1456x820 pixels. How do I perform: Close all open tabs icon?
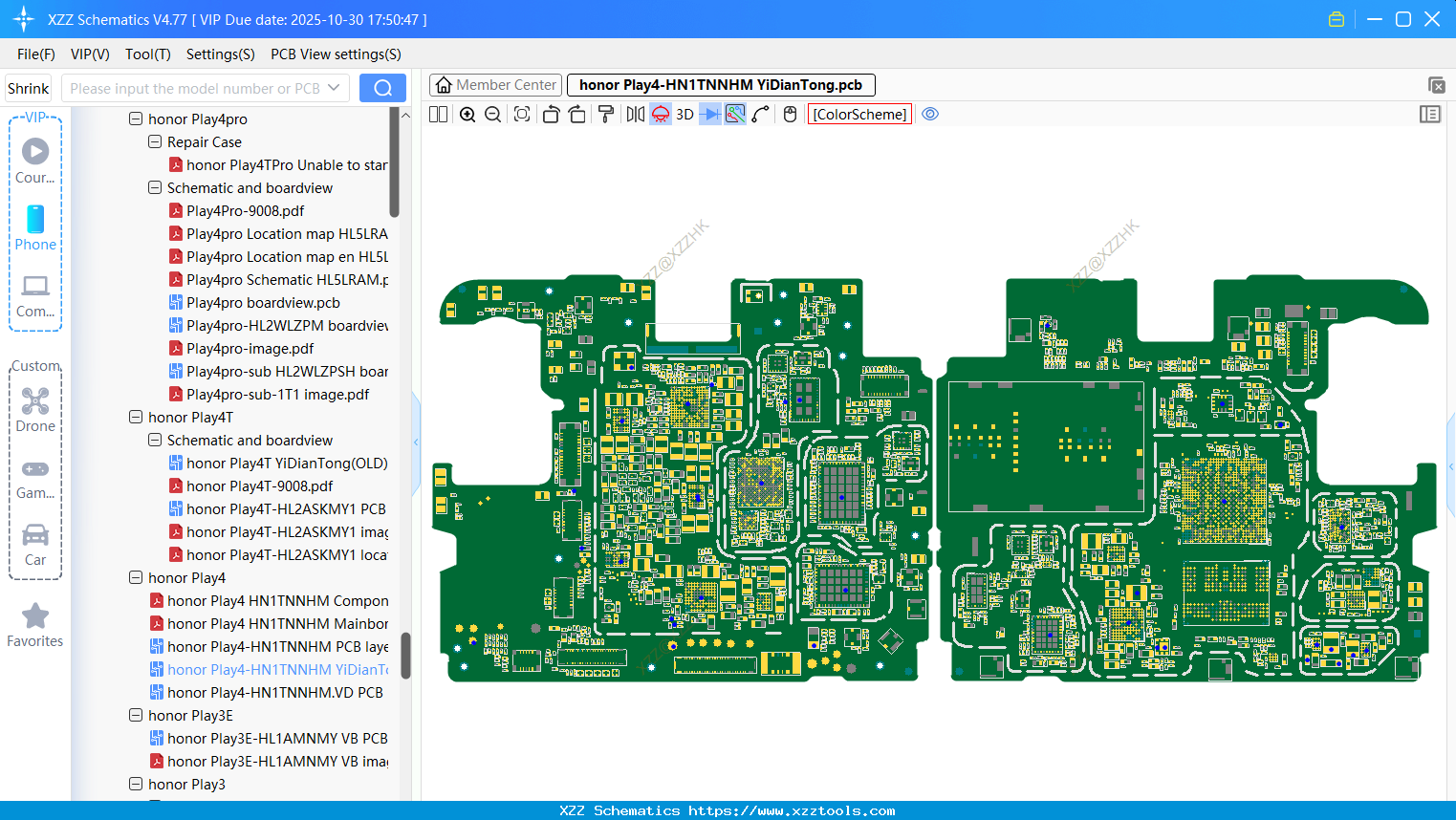coord(1436,85)
